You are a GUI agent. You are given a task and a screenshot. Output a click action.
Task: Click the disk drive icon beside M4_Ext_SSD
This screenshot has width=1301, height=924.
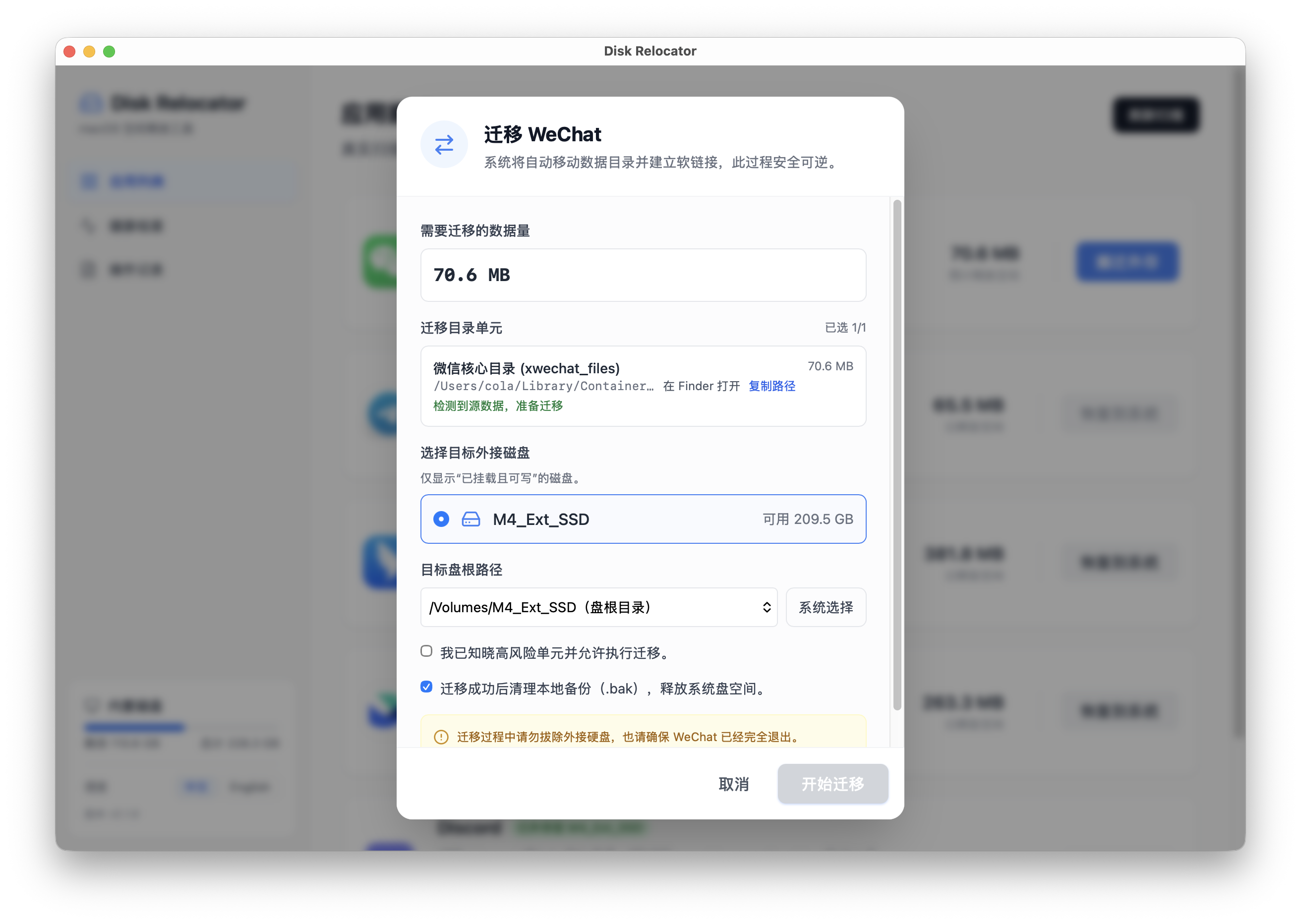click(x=471, y=519)
